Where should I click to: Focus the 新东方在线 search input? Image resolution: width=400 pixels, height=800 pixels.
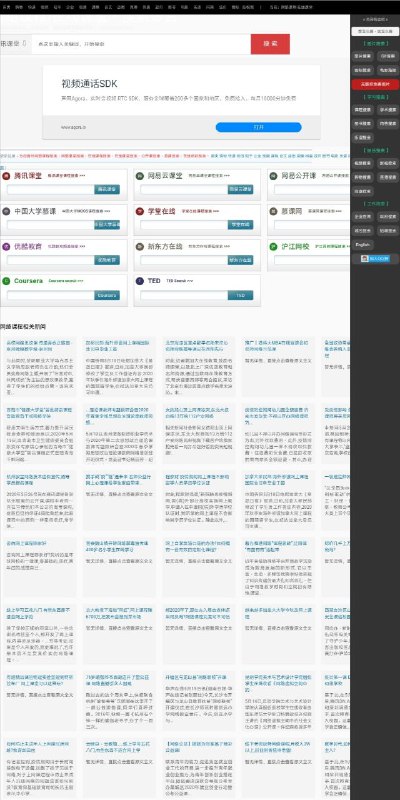184,260
